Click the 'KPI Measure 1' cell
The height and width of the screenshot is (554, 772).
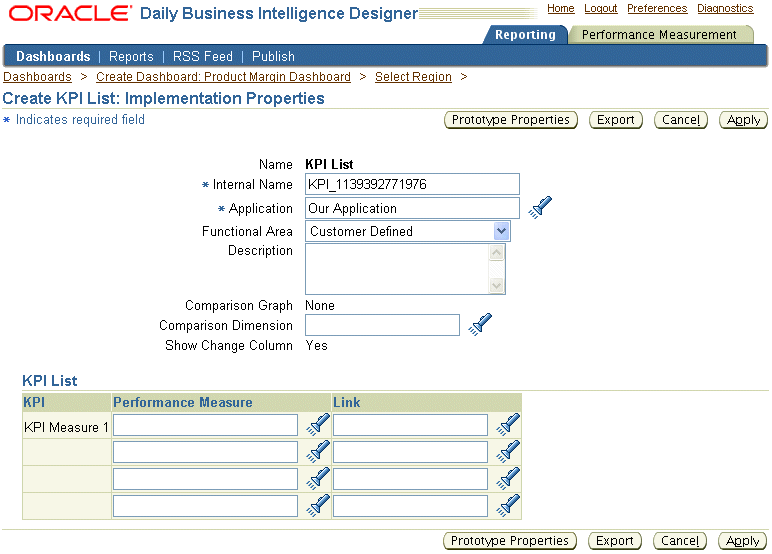[66, 427]
